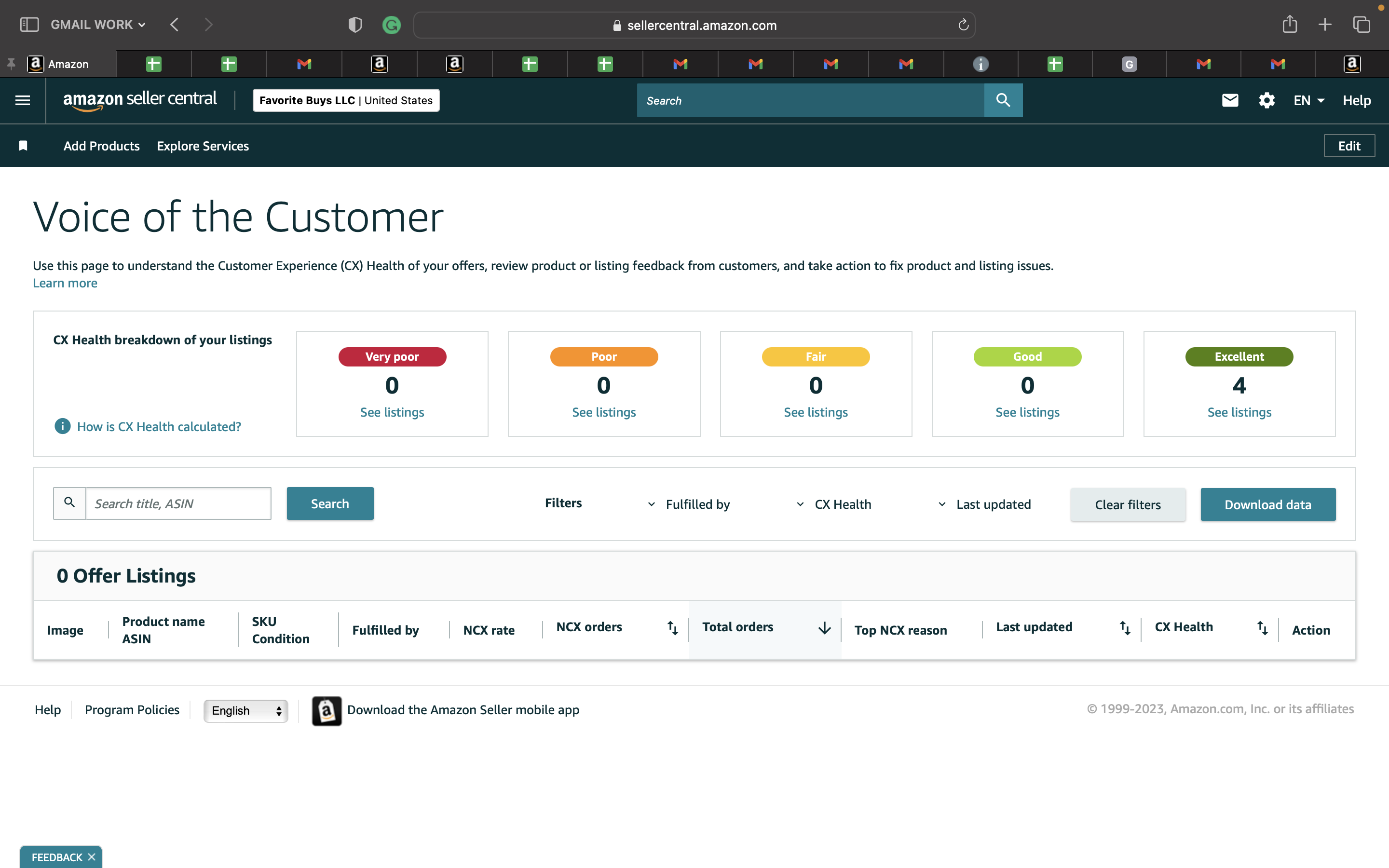
Task: Open the browser share menu
Action: pos(1290,24)
